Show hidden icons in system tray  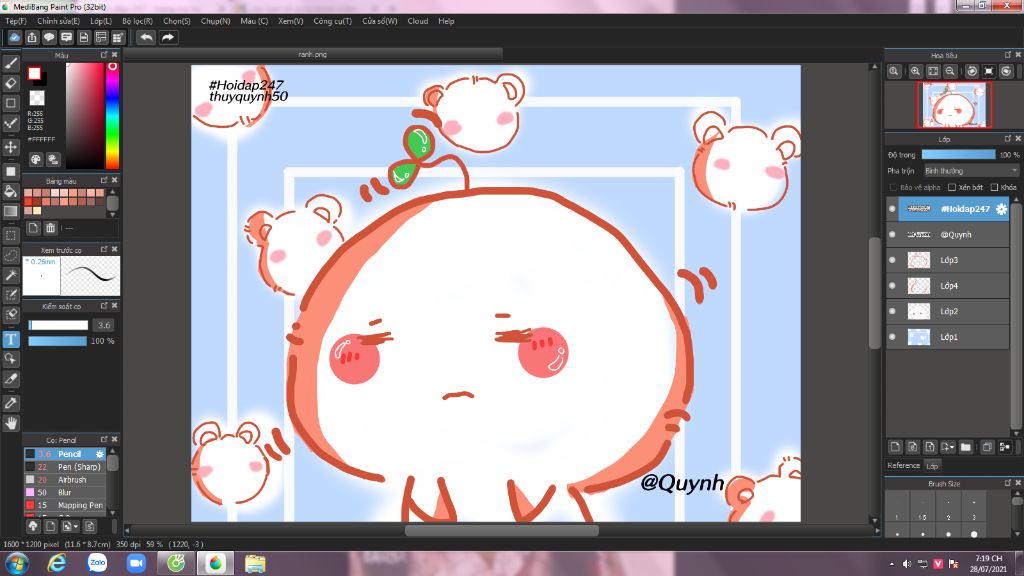(891, 564)
